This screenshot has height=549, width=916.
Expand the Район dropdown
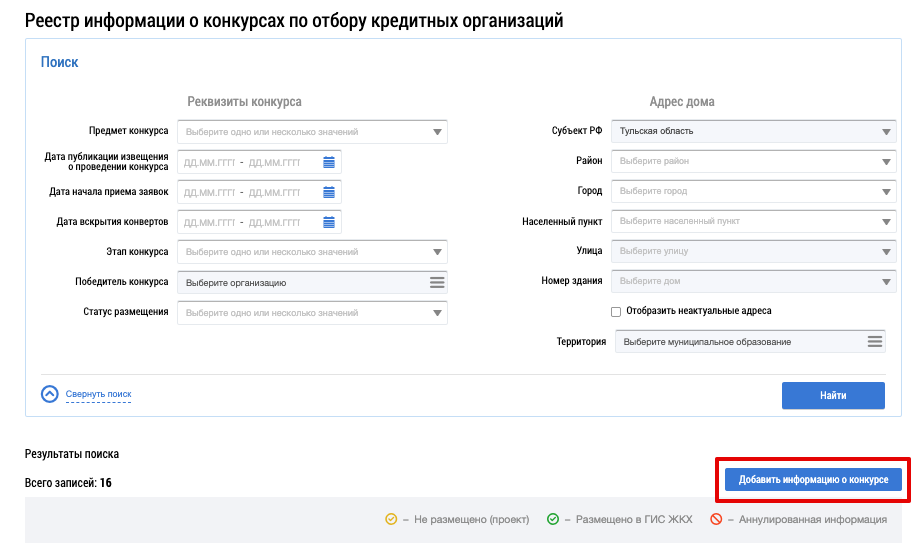pyautogui.click(x=887, y=161)
